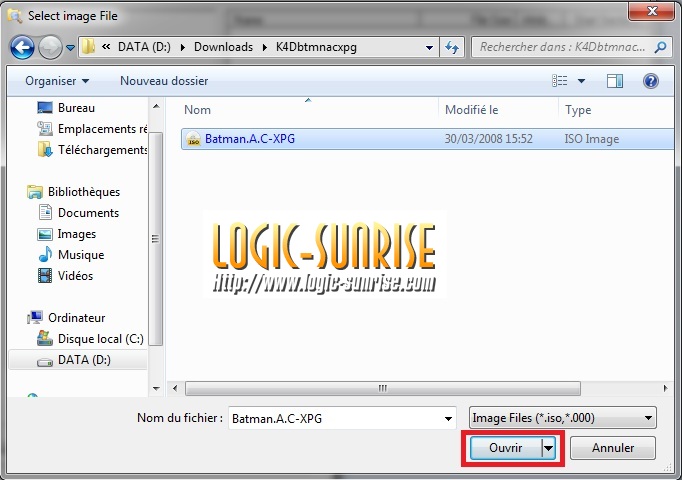This screenshot has height=480, width=682.
Task: Open the Vidéos library
Action: click(x=75, y=276)
